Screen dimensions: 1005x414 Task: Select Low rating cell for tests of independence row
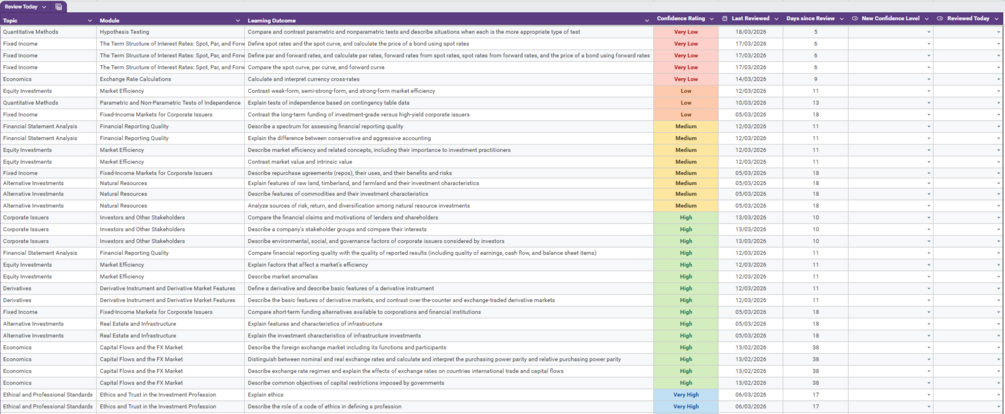(x=686, y=103)
